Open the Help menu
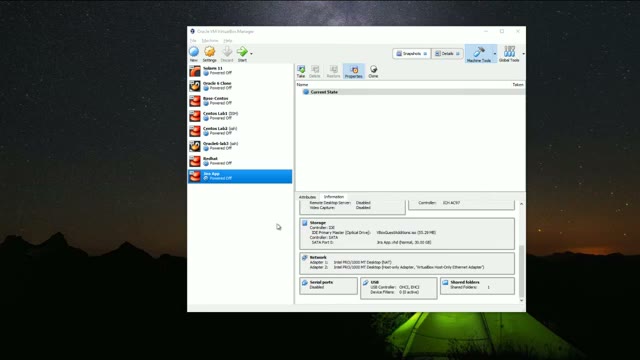Screen dimensions: 640x360 click(228, 41)
